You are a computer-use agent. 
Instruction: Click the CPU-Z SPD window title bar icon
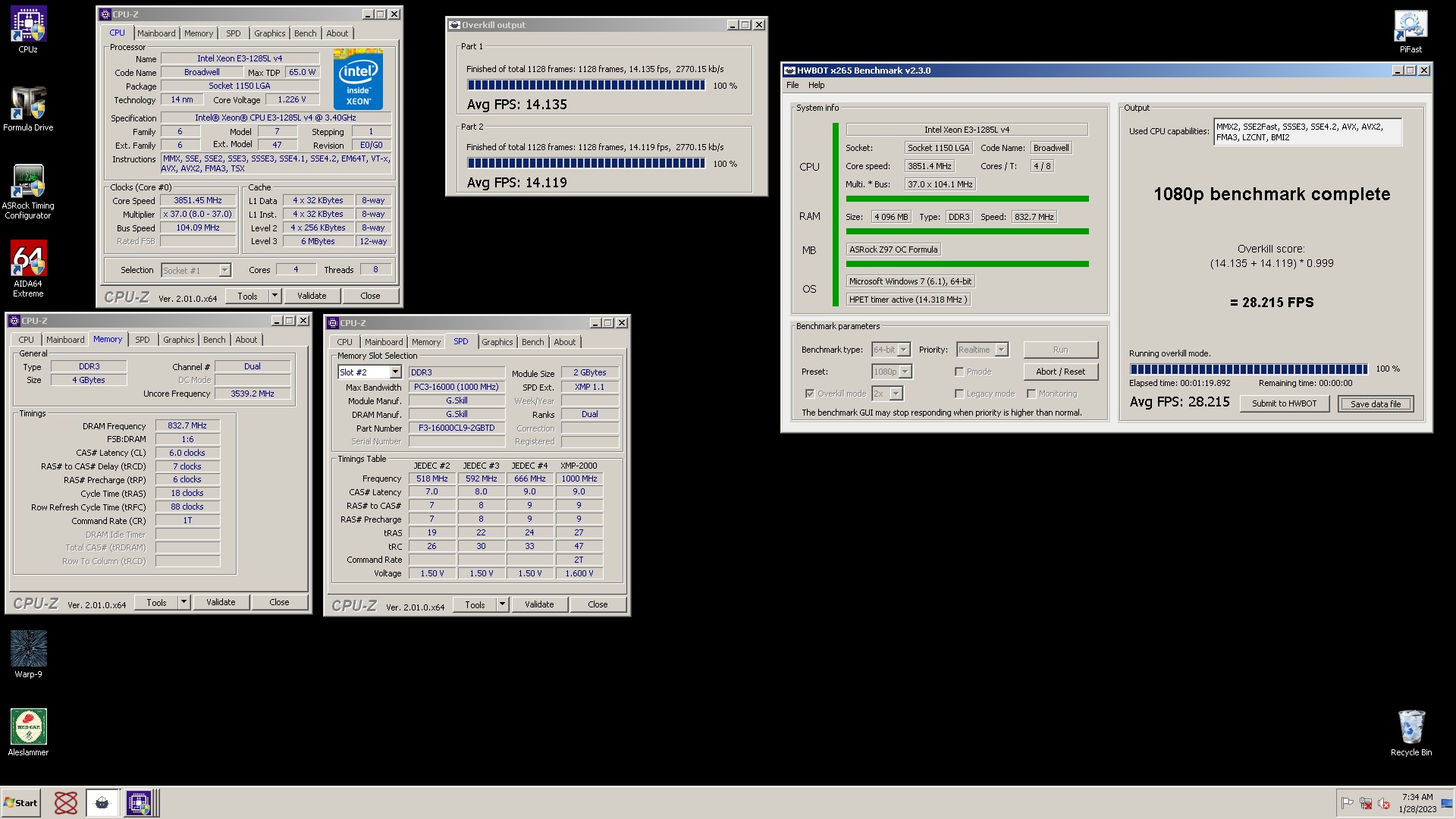[333, 323]
